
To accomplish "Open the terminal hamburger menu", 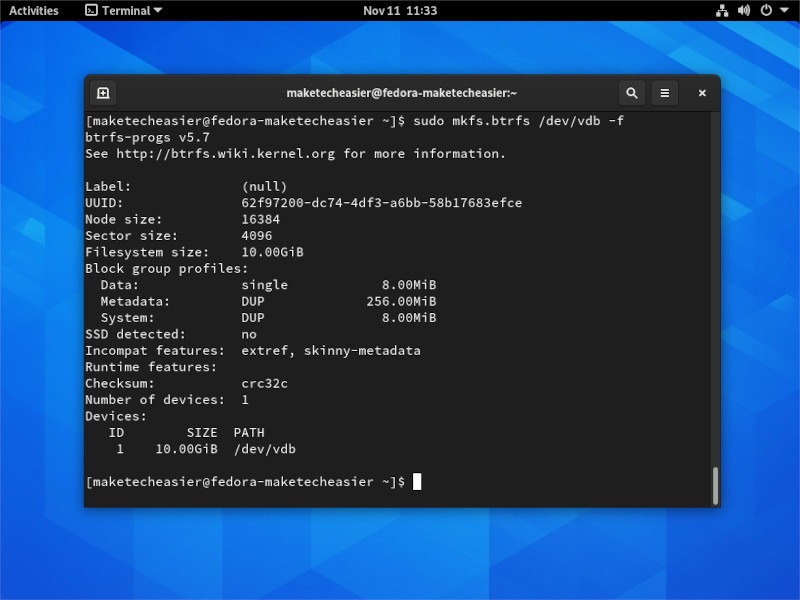I will pos(665,92).
